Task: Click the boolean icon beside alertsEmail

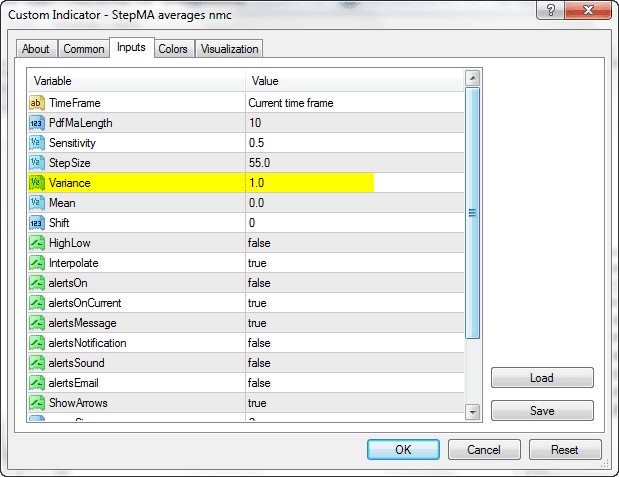Action: pos(37,383)
